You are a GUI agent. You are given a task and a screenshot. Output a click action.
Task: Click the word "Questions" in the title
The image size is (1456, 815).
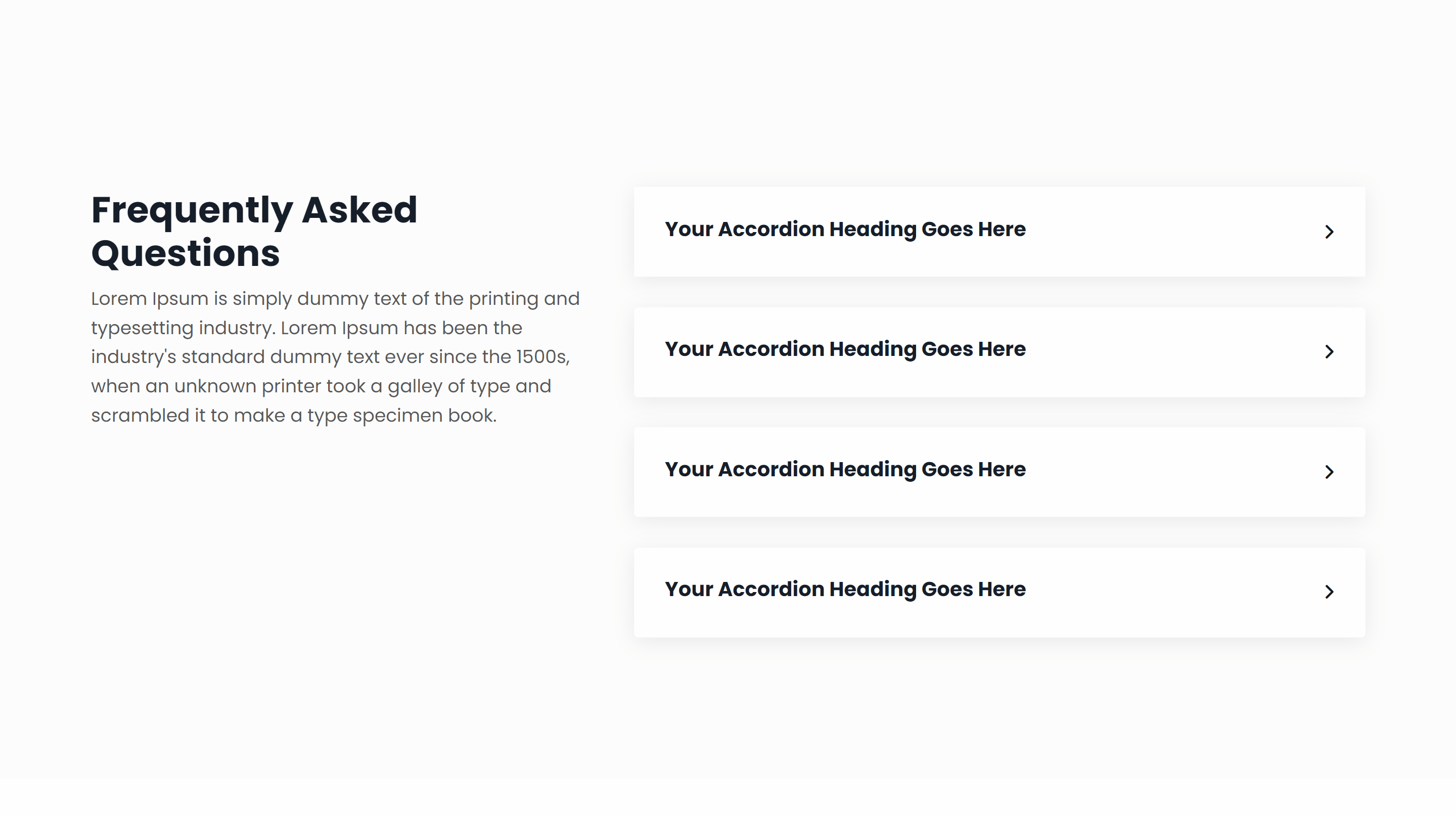point(186,253)
